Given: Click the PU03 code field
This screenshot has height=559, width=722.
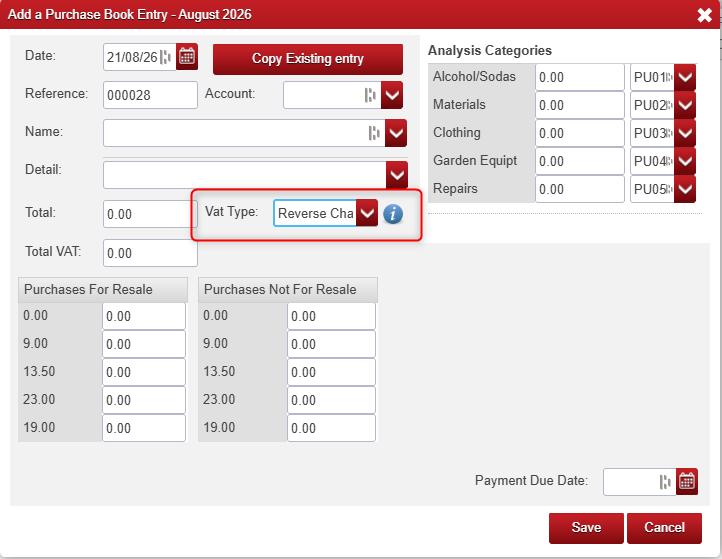Looking at the screenshot, I should tap(652, 133).
